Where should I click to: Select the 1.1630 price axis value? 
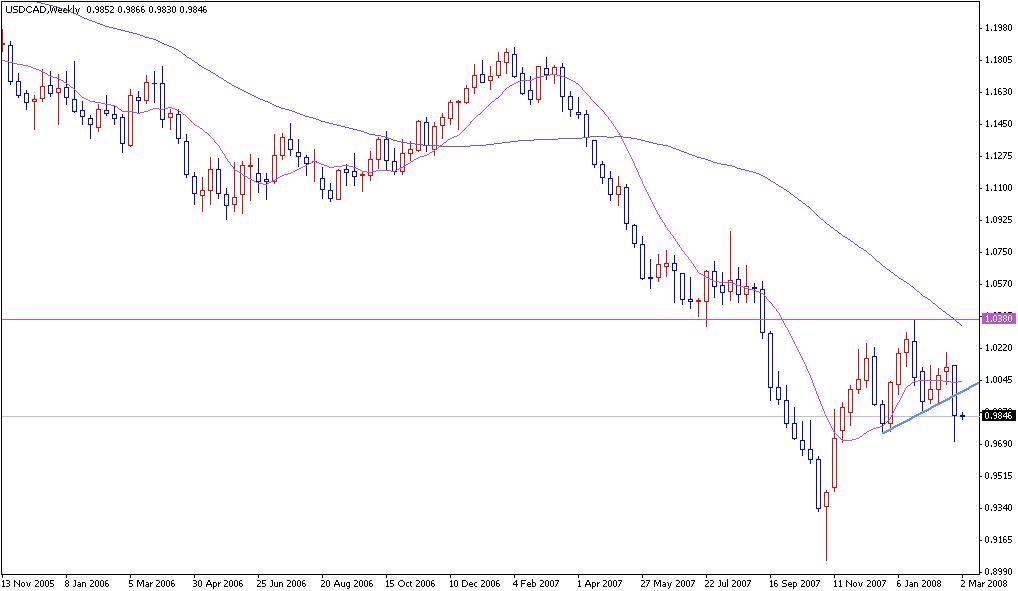pyautogui.click(x=999, y=92)
